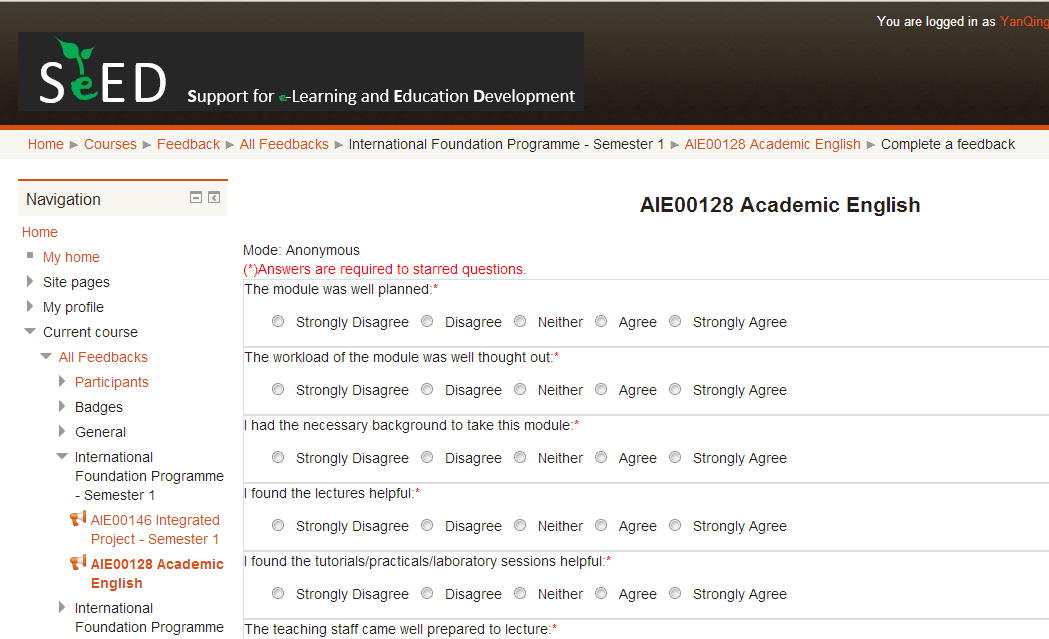Click feedback megaphone icon beside AIE00146 Integrated Project
This screenshot has height=639, width=1049.
tap(78, 519)
